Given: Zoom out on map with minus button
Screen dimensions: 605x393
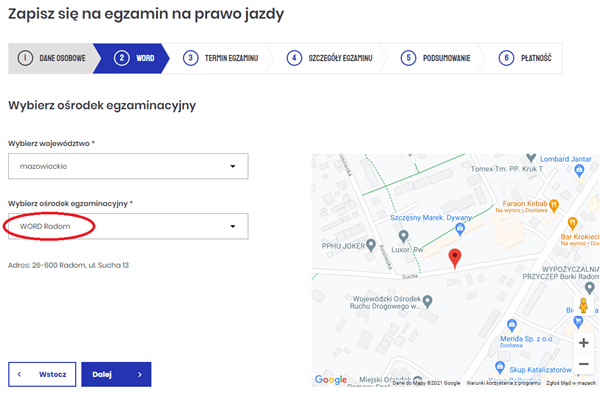Looking at the screenshot, I should click(x=583, y=364).
